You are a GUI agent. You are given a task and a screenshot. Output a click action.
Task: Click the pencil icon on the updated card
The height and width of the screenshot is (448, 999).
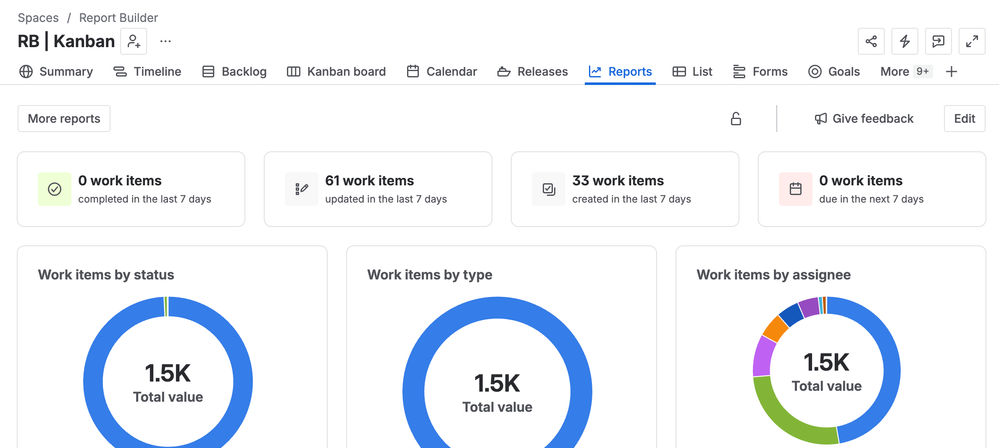[302, 189]
